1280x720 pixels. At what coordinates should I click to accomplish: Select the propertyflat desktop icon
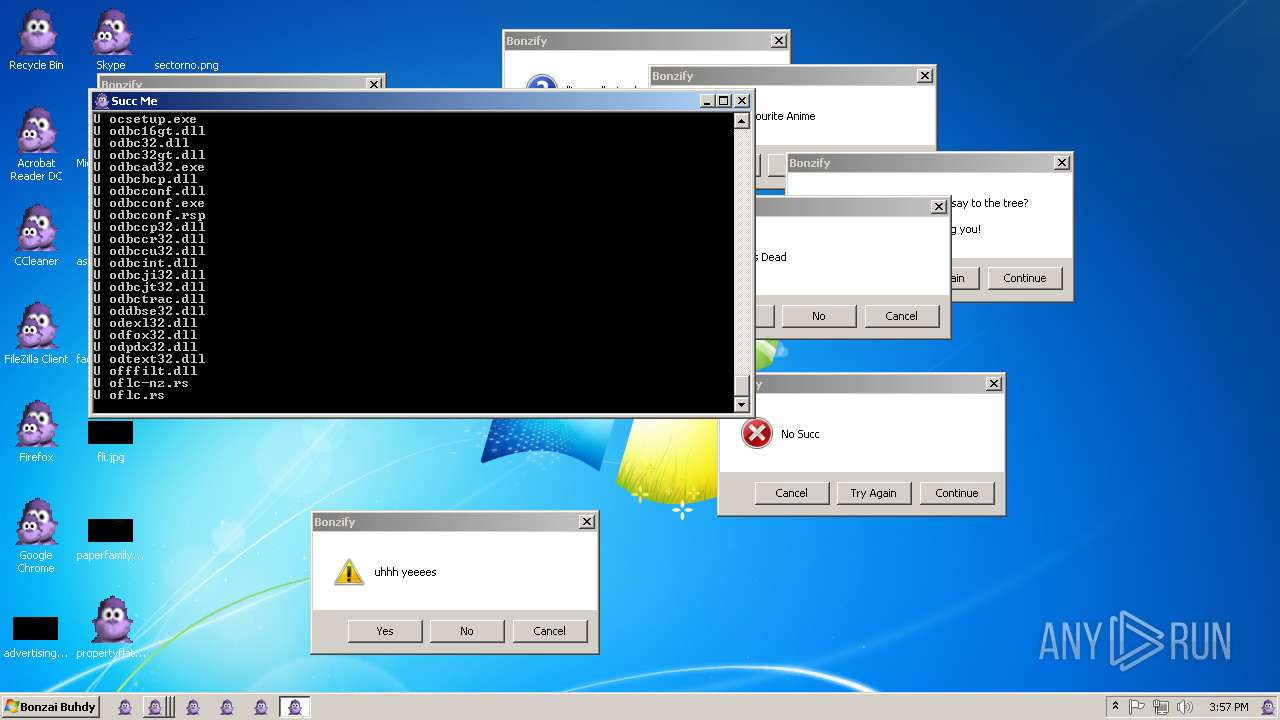(x=111, y=628)
